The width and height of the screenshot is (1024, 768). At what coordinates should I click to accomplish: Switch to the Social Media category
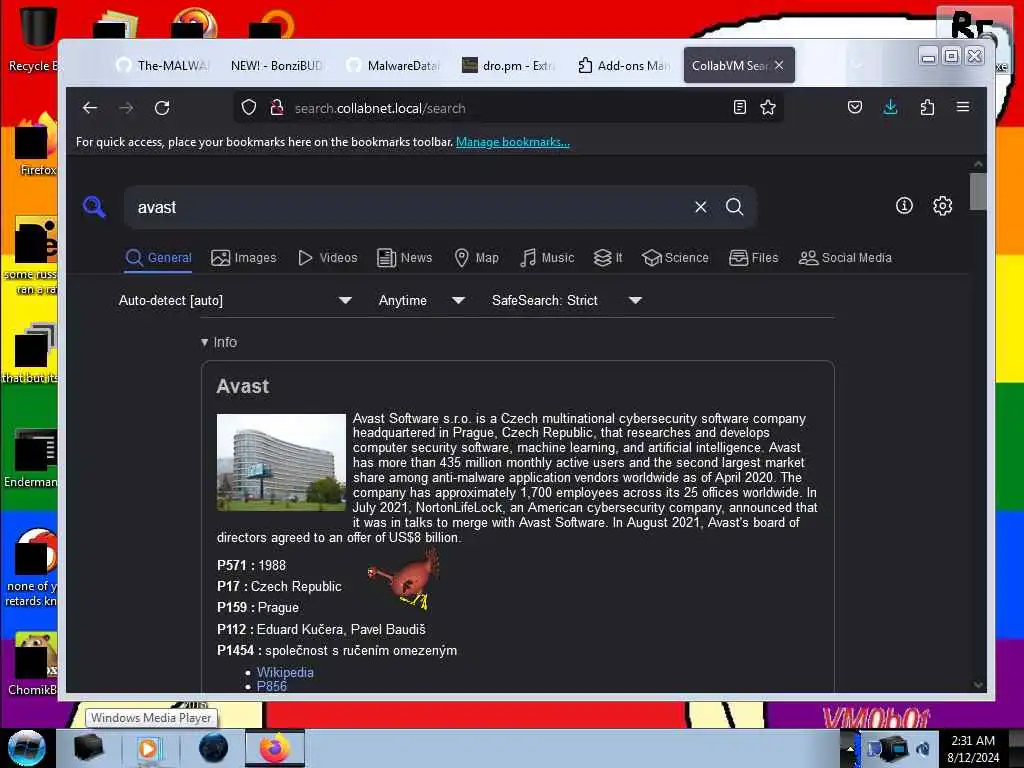pos(844,258)
